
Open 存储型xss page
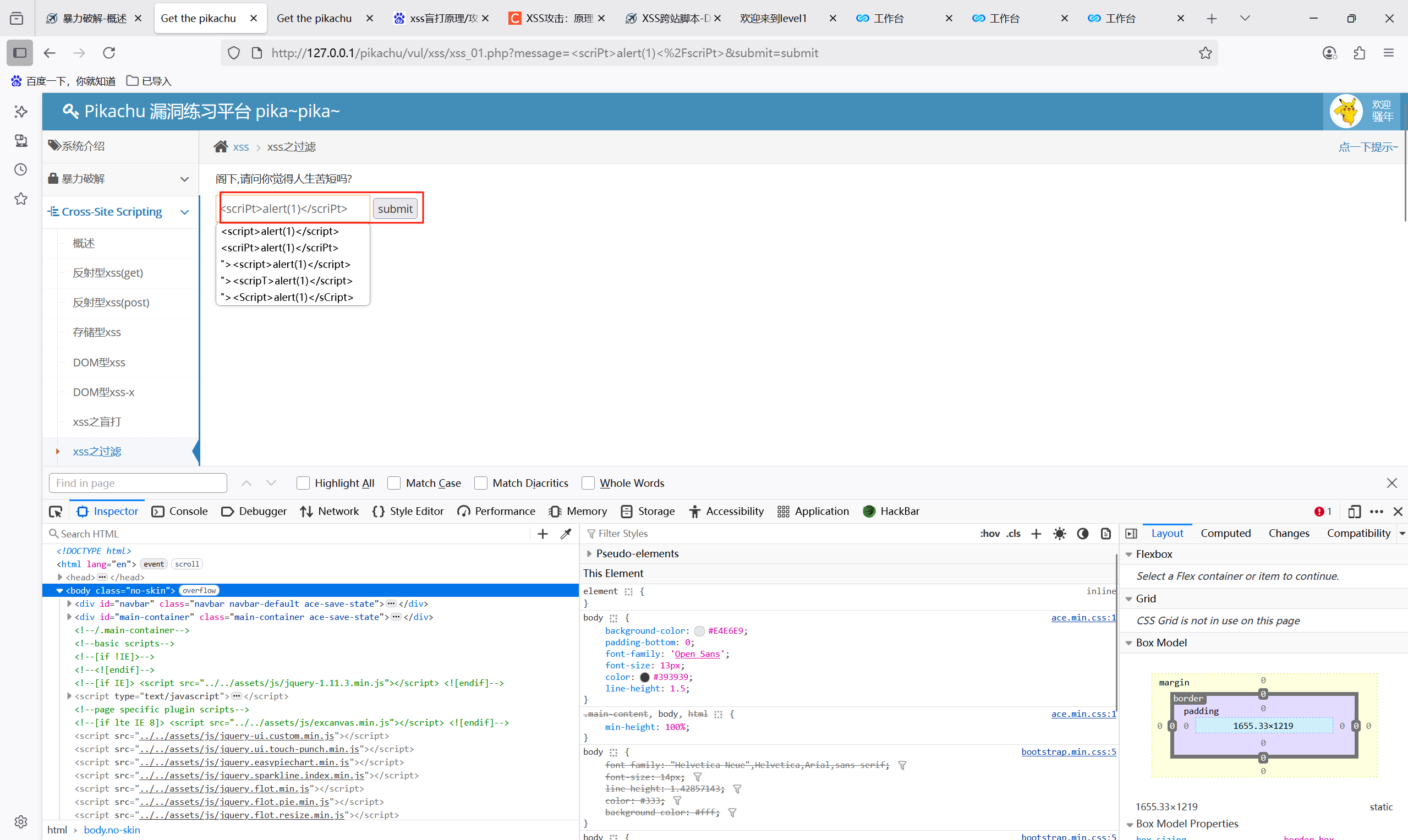pyautogui.click(x=97, y=332)
